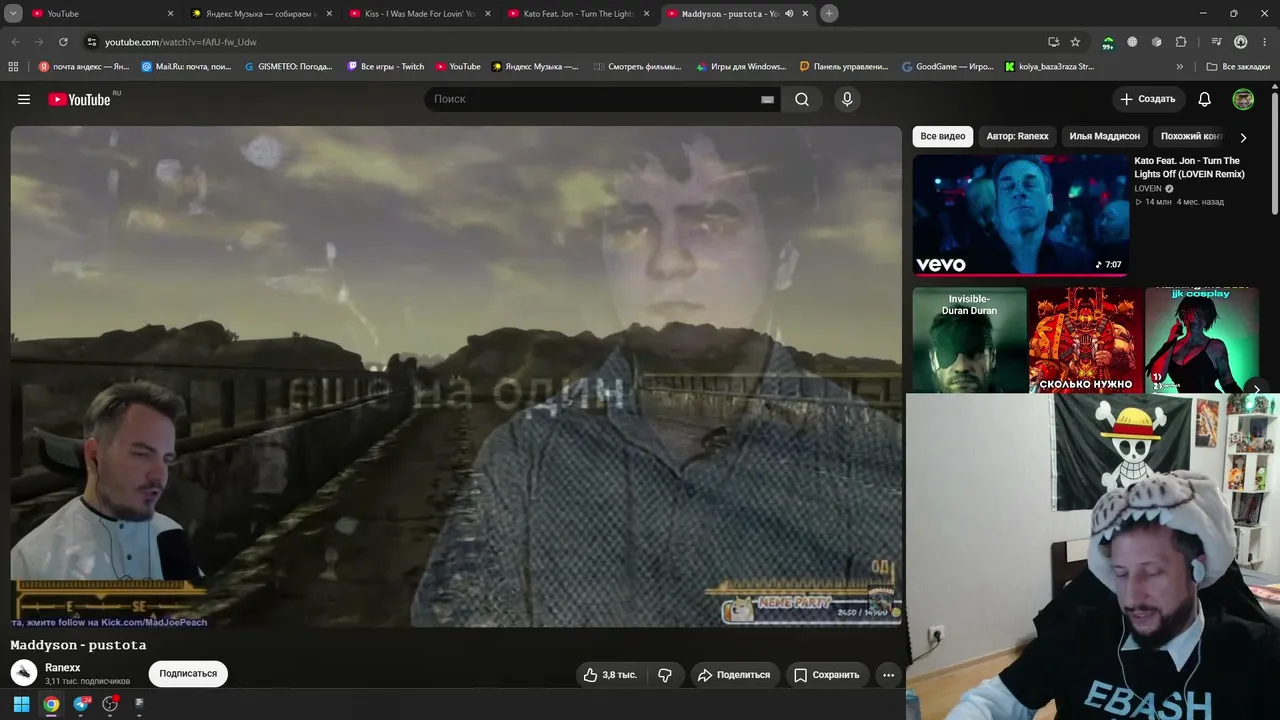View site information for youtube.com
Image resolution: width=1280 pixels, height=720 pixels.
tap(91, 42)
